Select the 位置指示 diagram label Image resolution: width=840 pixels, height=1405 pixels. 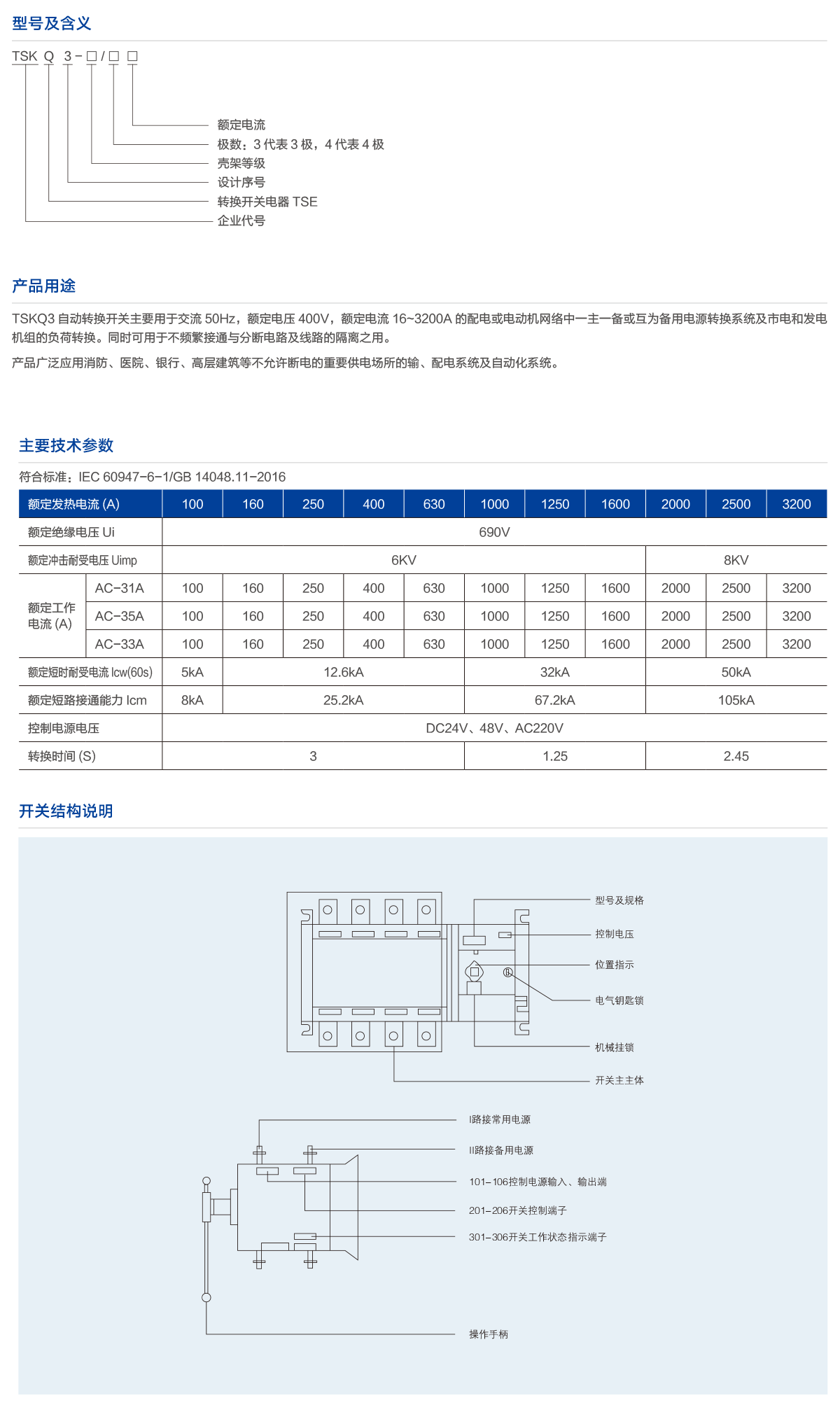coord(615,965)
